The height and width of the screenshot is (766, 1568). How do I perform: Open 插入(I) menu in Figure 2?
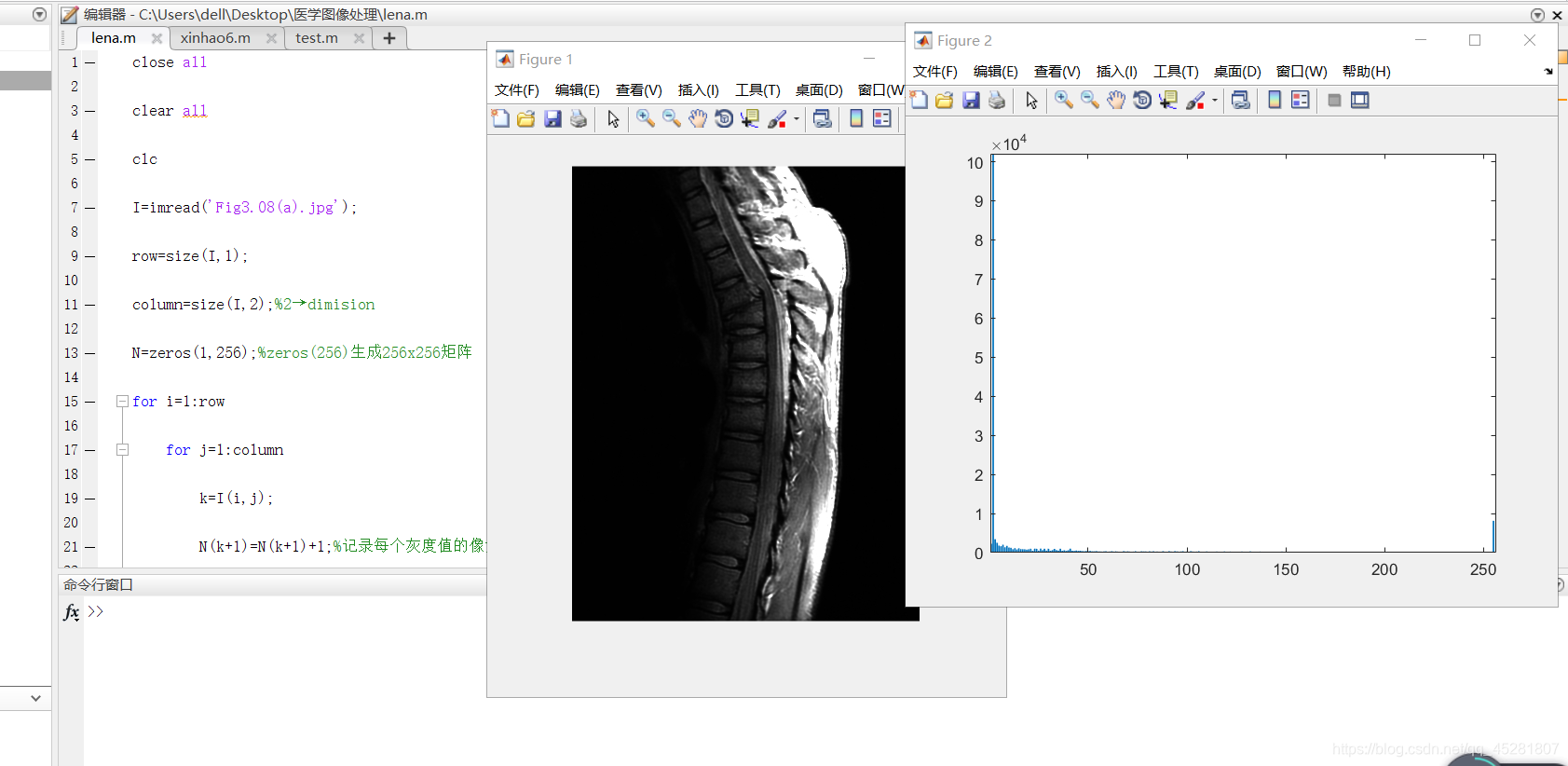point(1116,72)
